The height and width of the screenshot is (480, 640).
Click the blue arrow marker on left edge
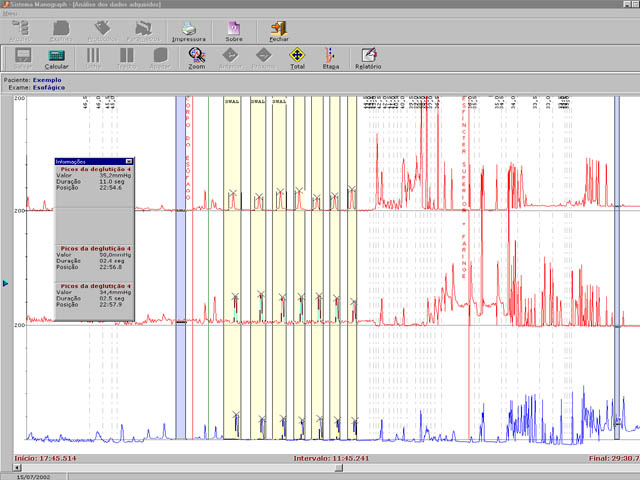tap(6, 284)
